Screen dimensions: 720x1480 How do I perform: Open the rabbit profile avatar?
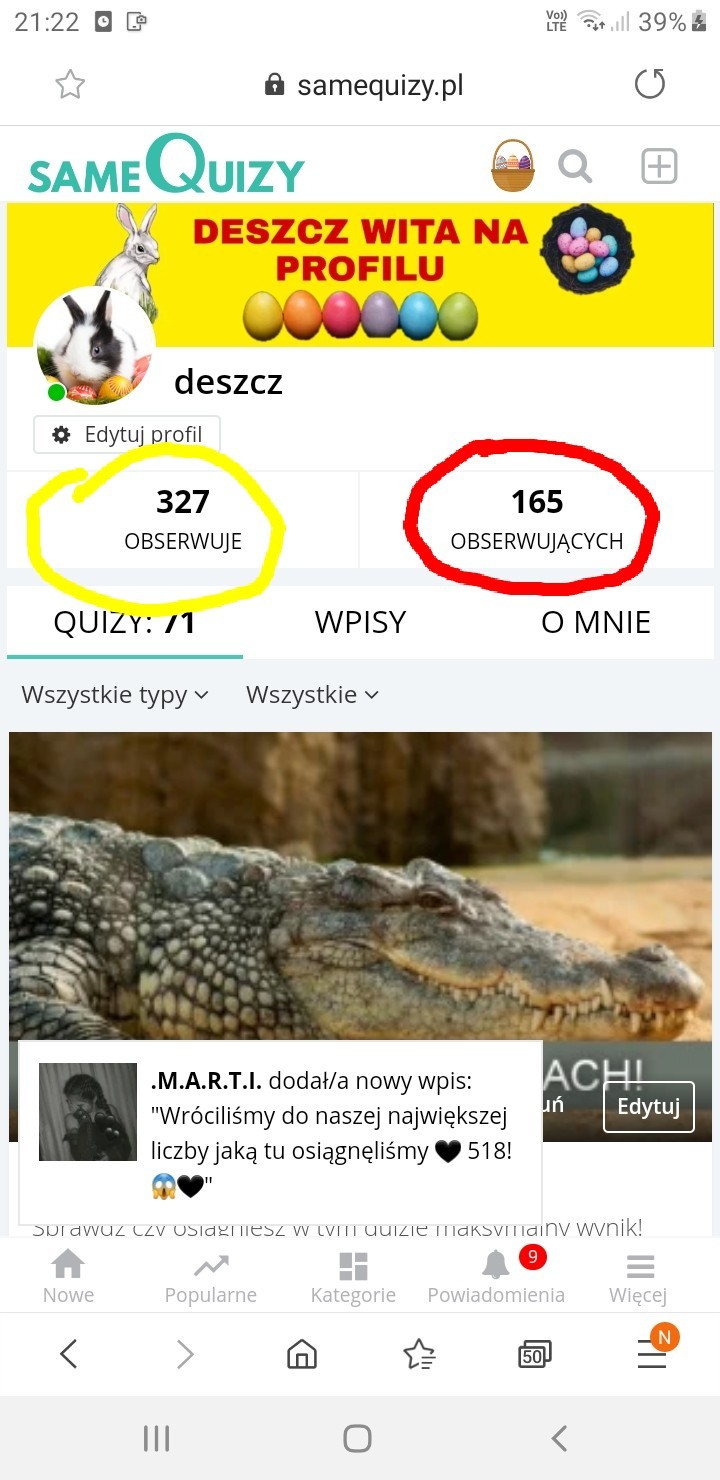(95, 346)
